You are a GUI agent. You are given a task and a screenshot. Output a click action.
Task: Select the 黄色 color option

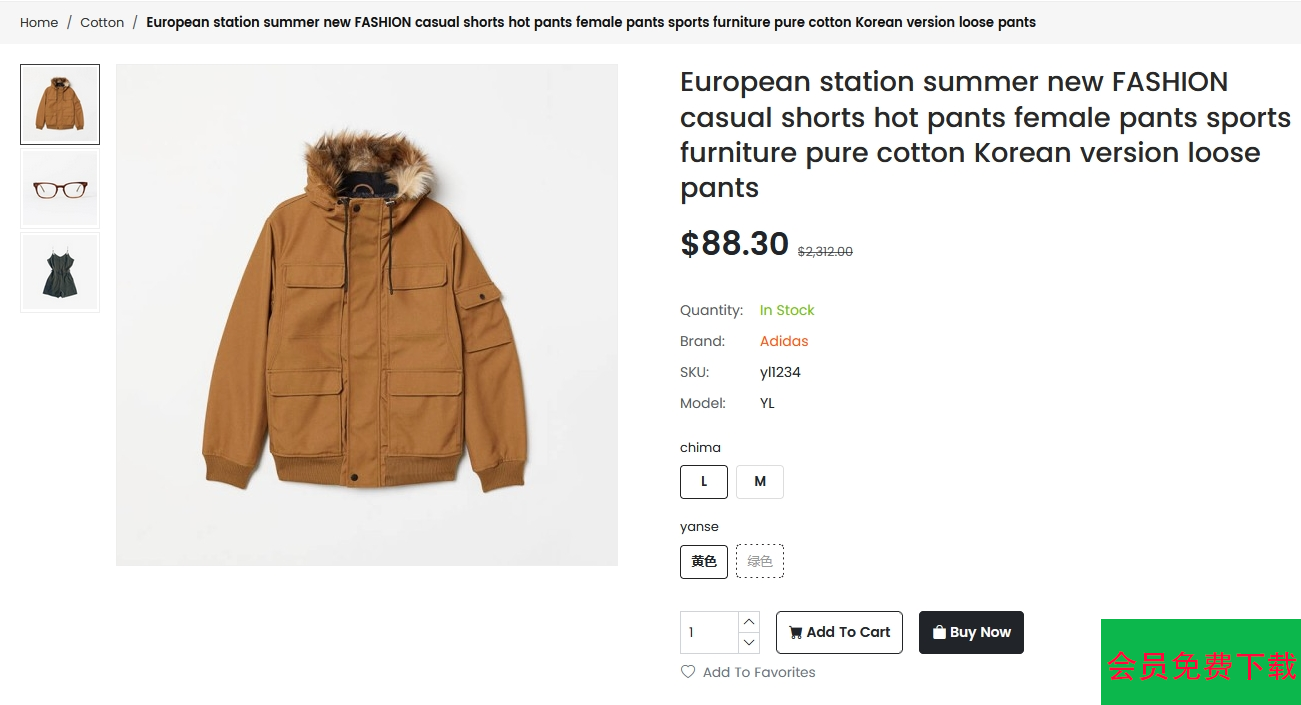pyautogui.click(x=704, y=561)
